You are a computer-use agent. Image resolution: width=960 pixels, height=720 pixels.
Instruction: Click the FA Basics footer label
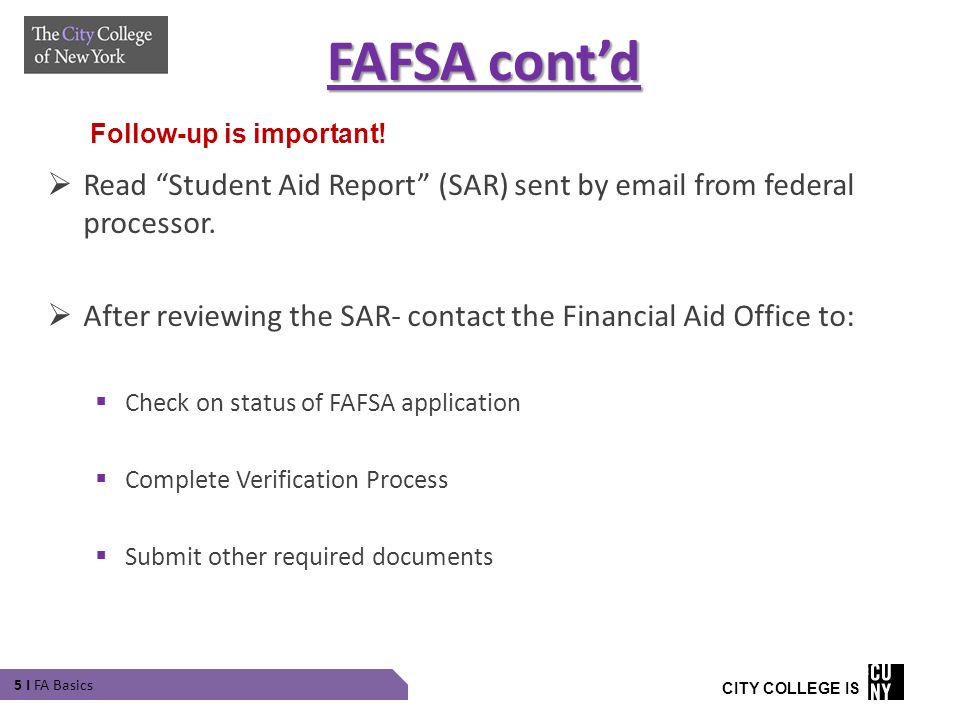(x=64, y=685)
